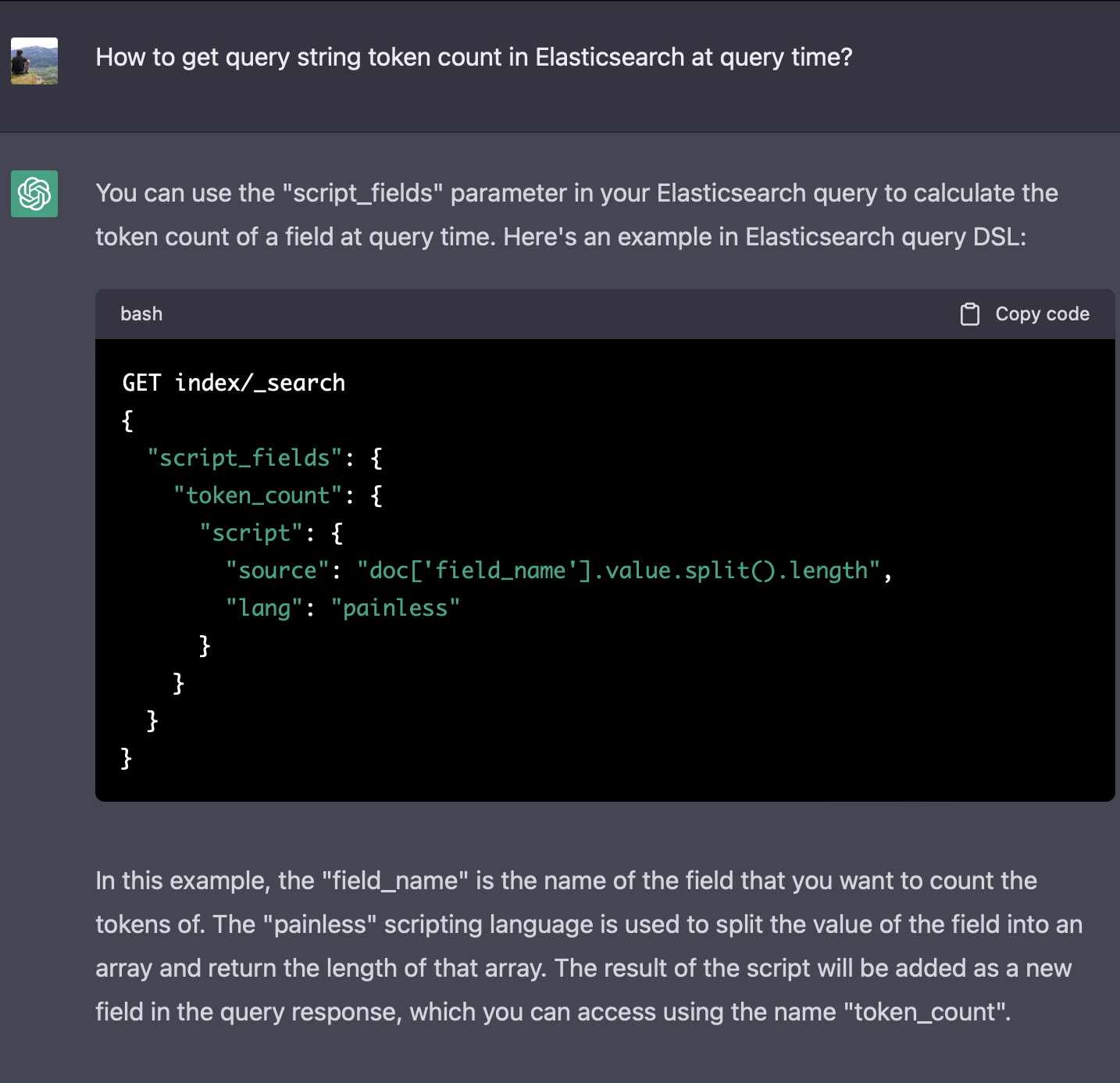
Task: Click the GET index/_search line
Action: coord(234,383)
